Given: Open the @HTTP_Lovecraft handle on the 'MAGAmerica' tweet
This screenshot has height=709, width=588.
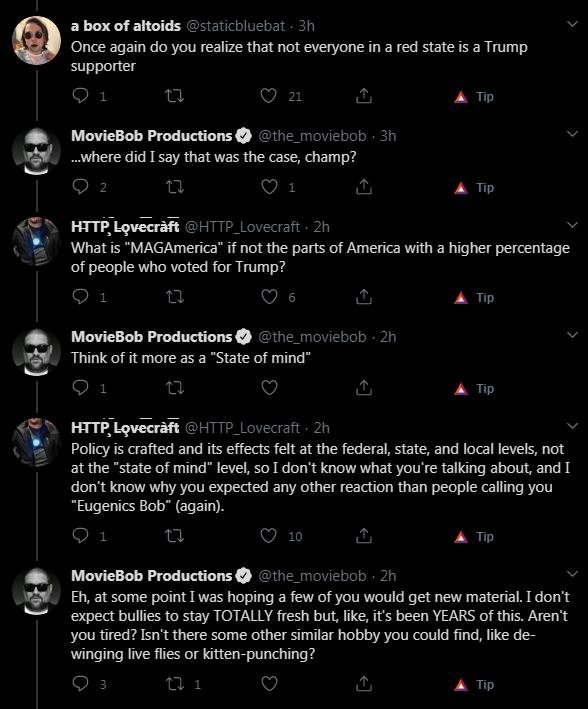Looking at the screenshot, I should coord(242,227).
